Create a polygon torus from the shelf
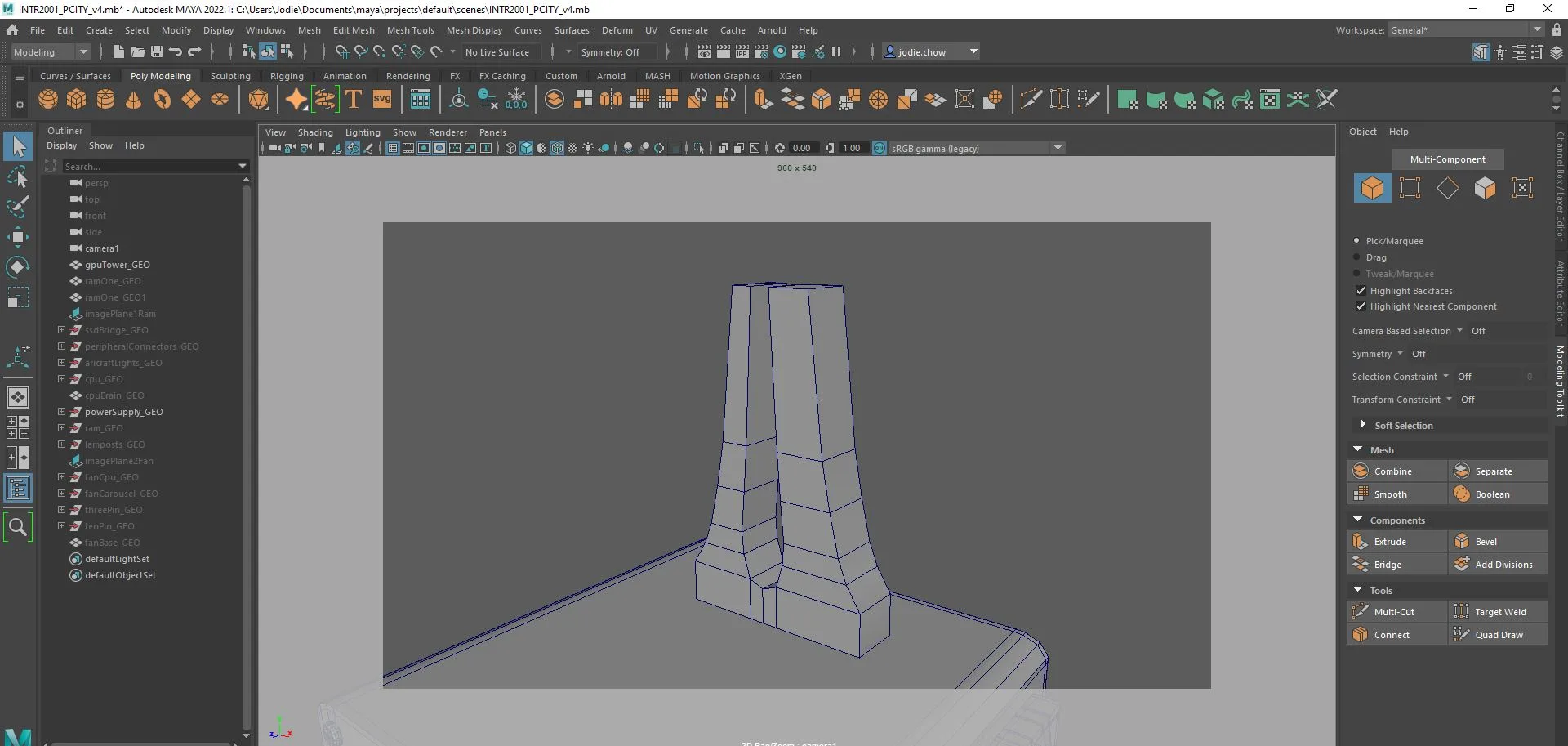This screenshot has height=746, width=1568. tap(163, 100)
